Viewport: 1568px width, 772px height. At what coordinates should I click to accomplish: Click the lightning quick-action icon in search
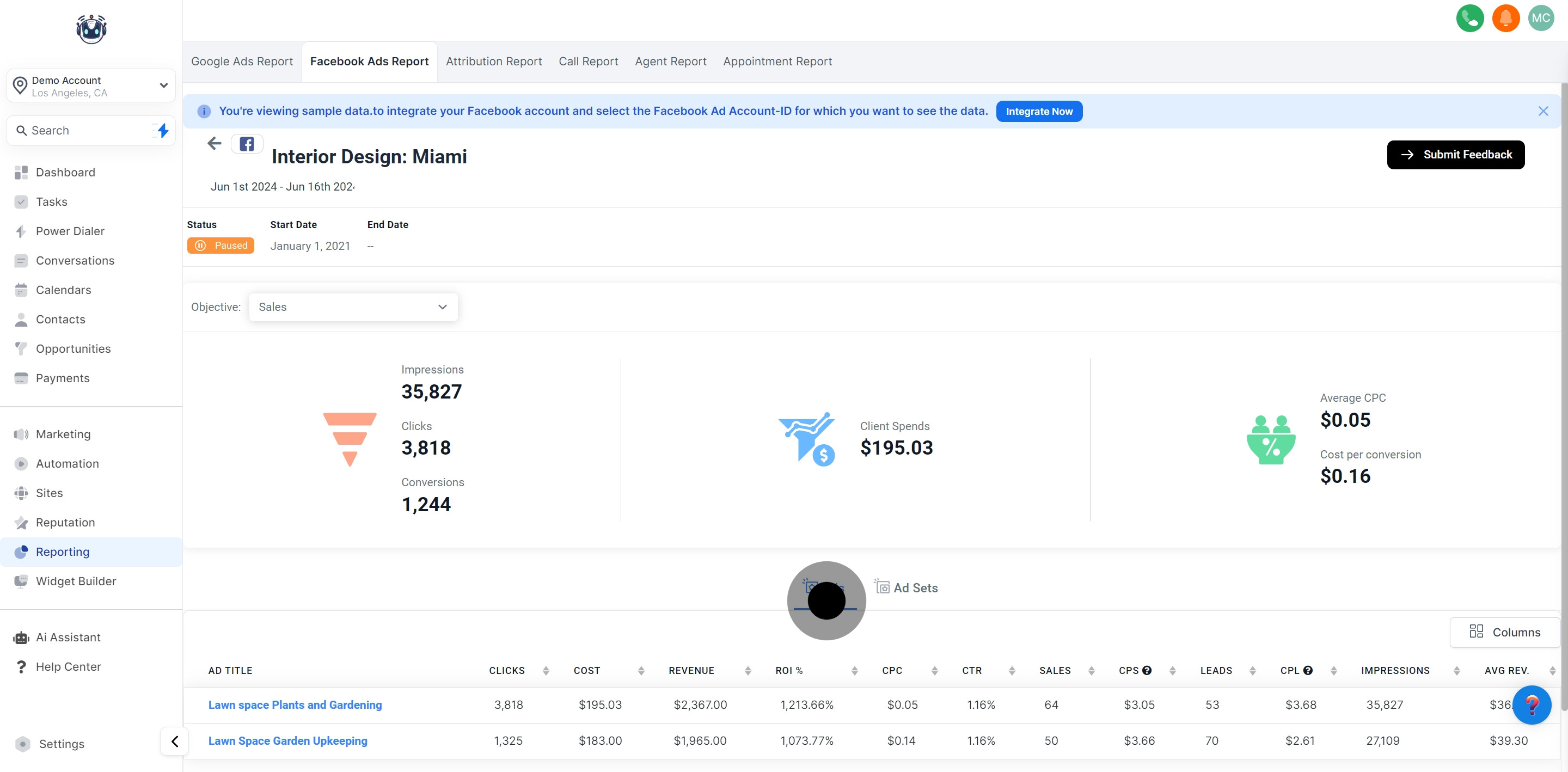tap(163, 130)
